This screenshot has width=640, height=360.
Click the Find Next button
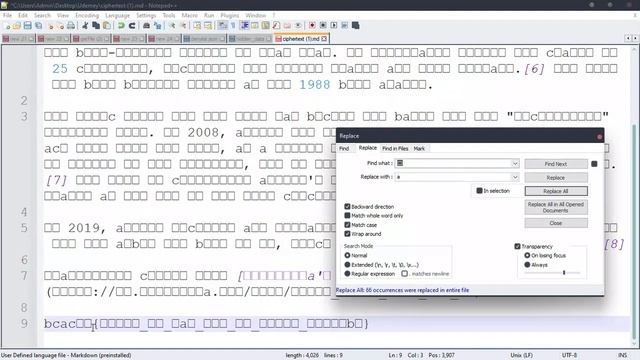pos(556,164)
